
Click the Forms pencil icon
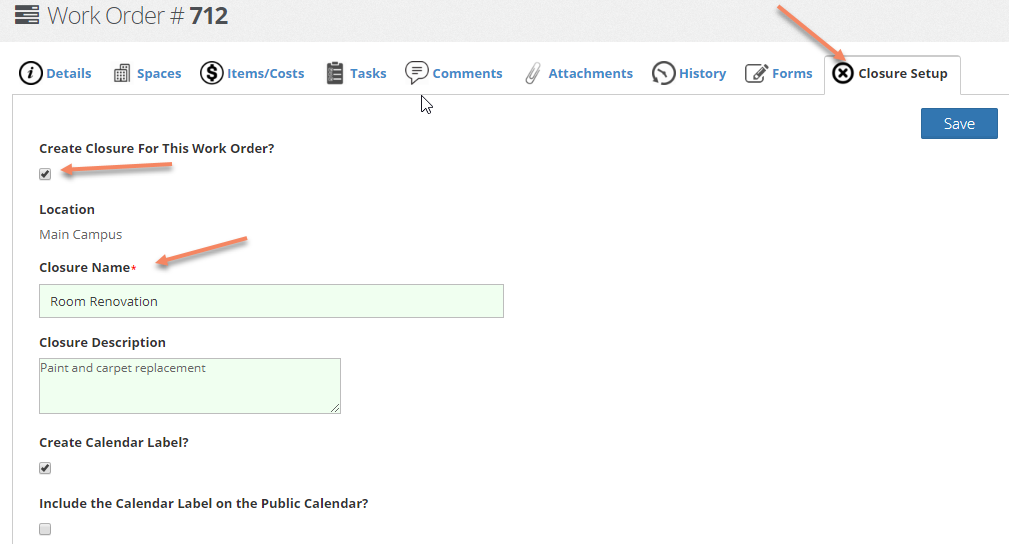click(x=756, y=73)
